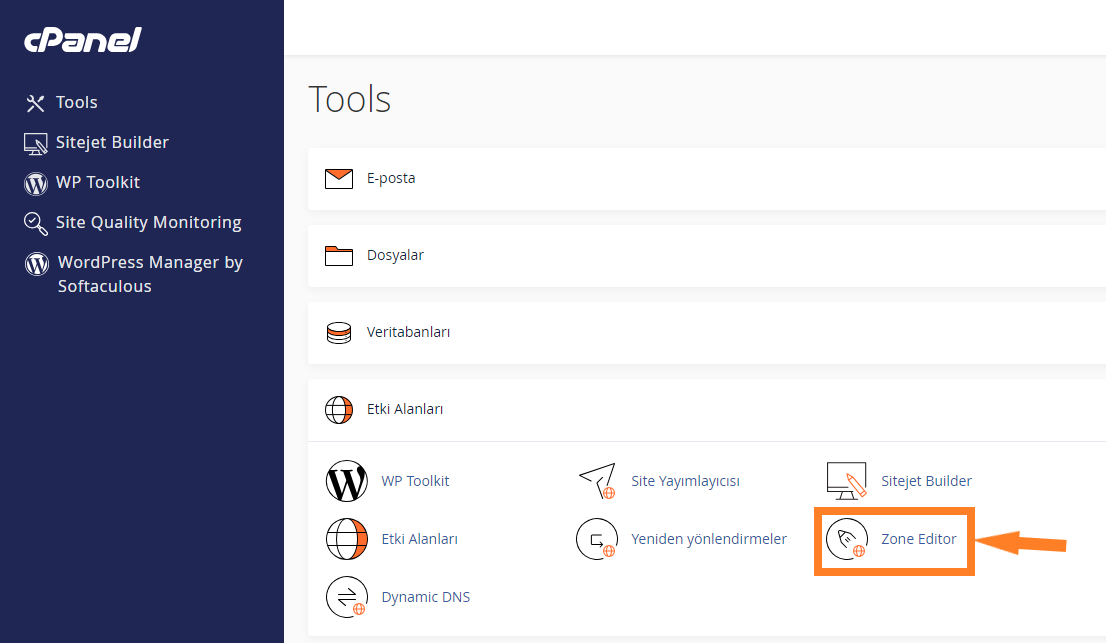Expand the Dosyalar section

(707, 256)
